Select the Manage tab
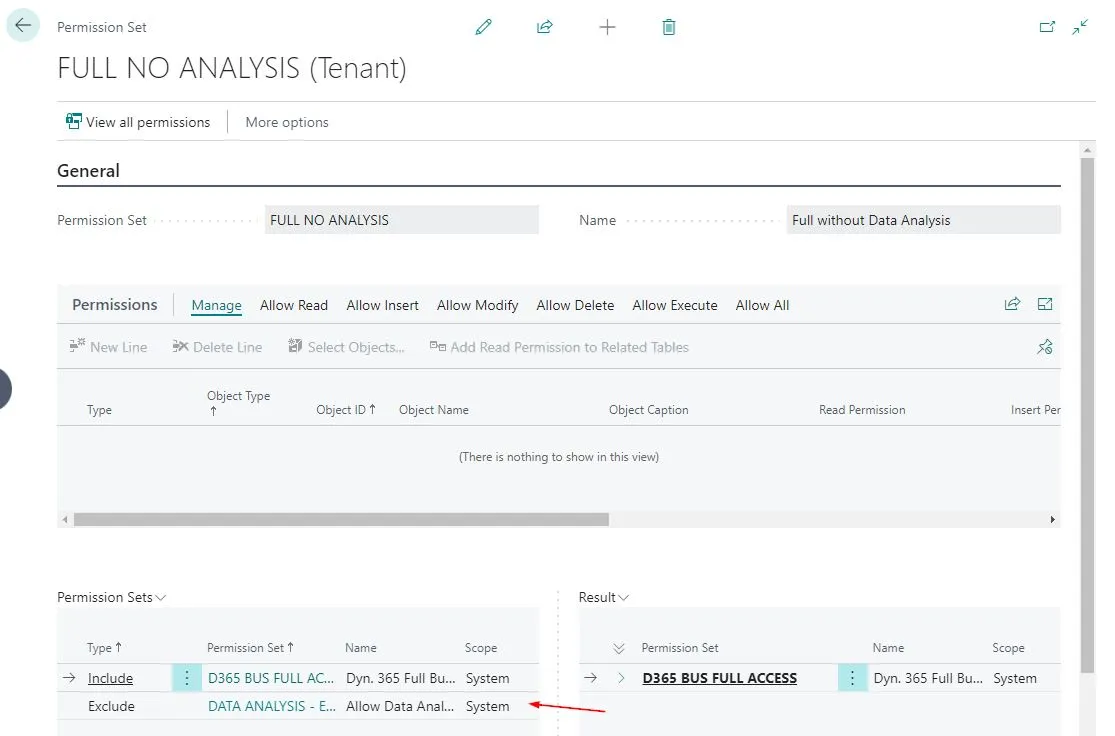The height and width of the screenshot is (736, 1115). coord(216,305)
